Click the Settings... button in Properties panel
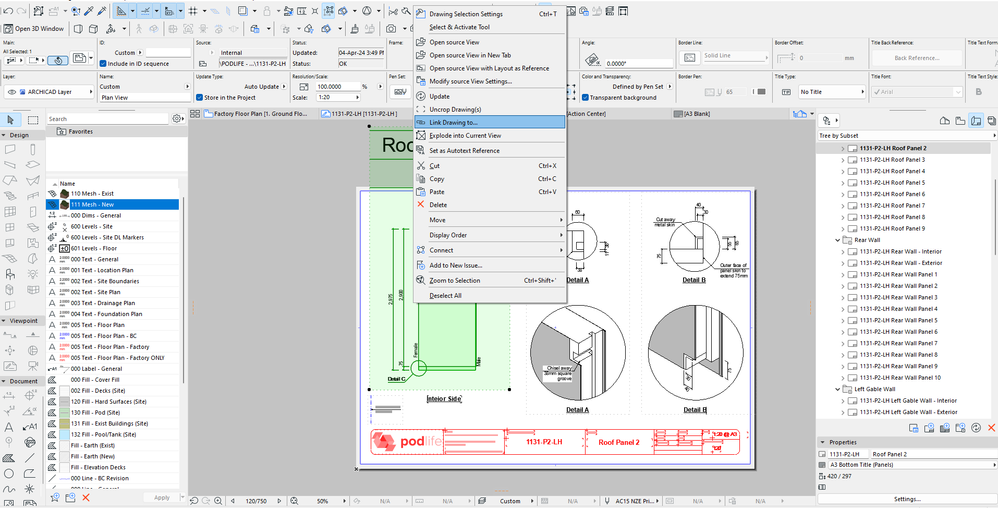This screenshot has height=508, width=998. point(906,498)
